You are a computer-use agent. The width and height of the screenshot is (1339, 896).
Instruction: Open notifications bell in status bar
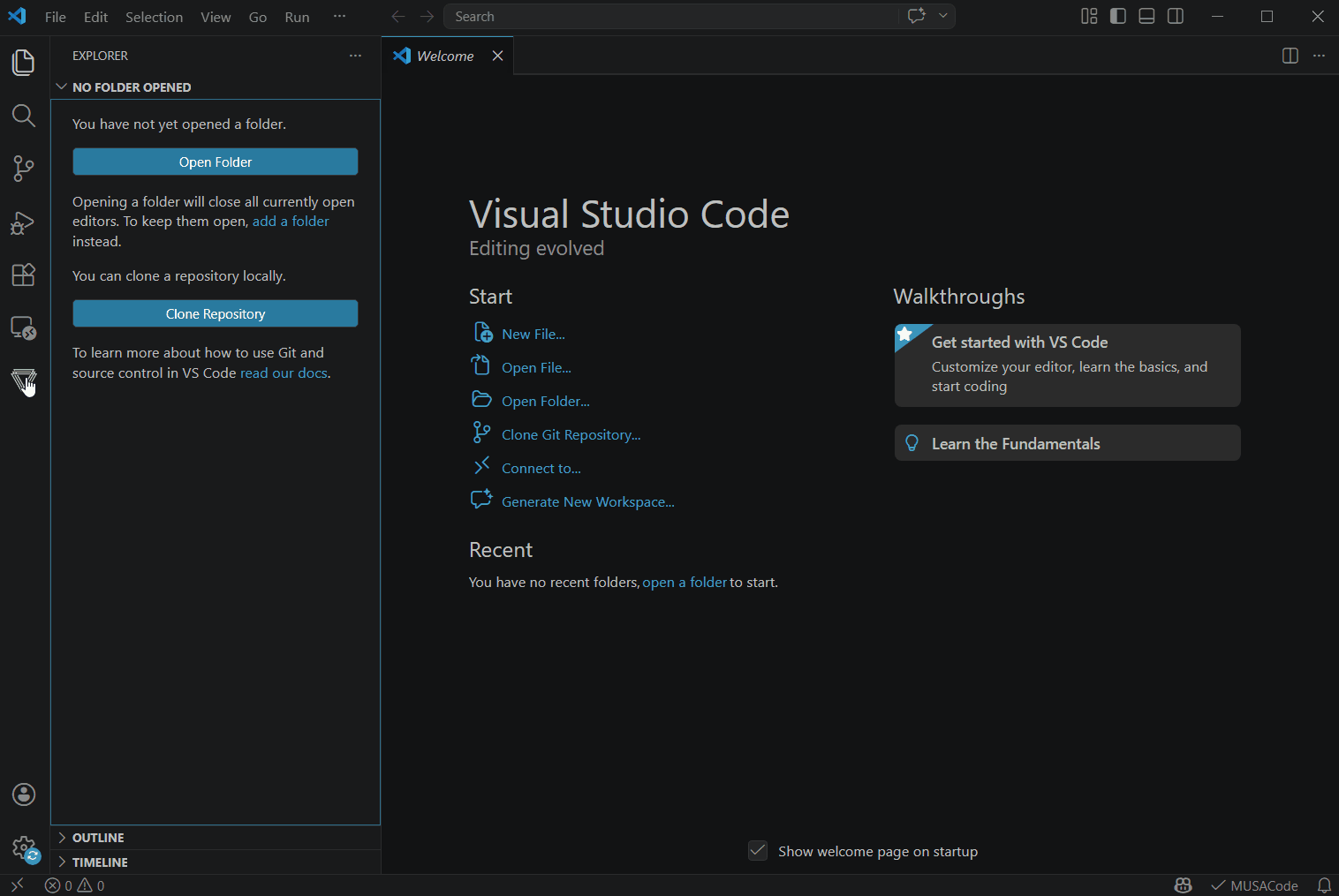(1324, 885)
